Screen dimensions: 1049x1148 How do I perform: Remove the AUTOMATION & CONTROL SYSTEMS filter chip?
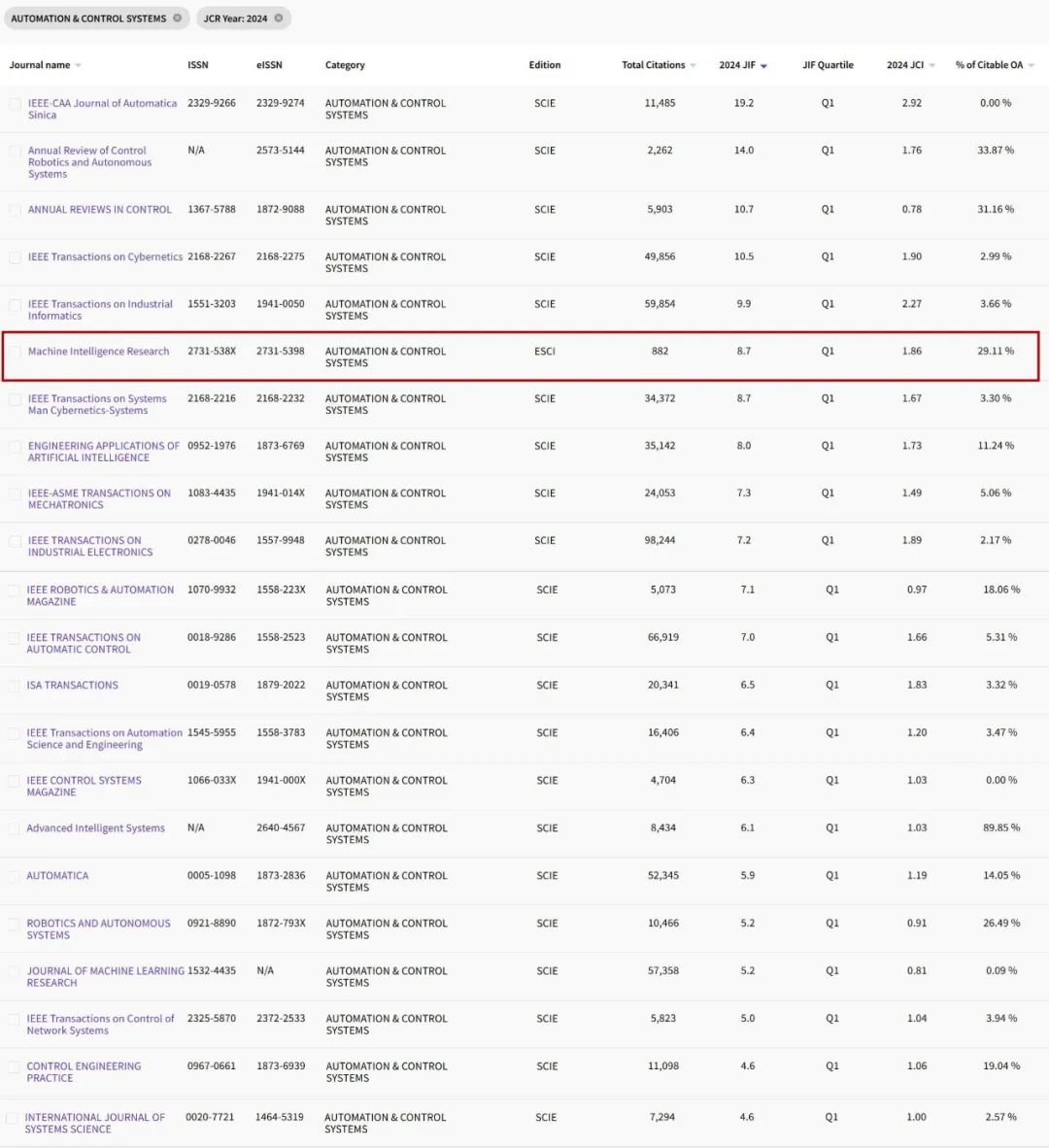177,18
